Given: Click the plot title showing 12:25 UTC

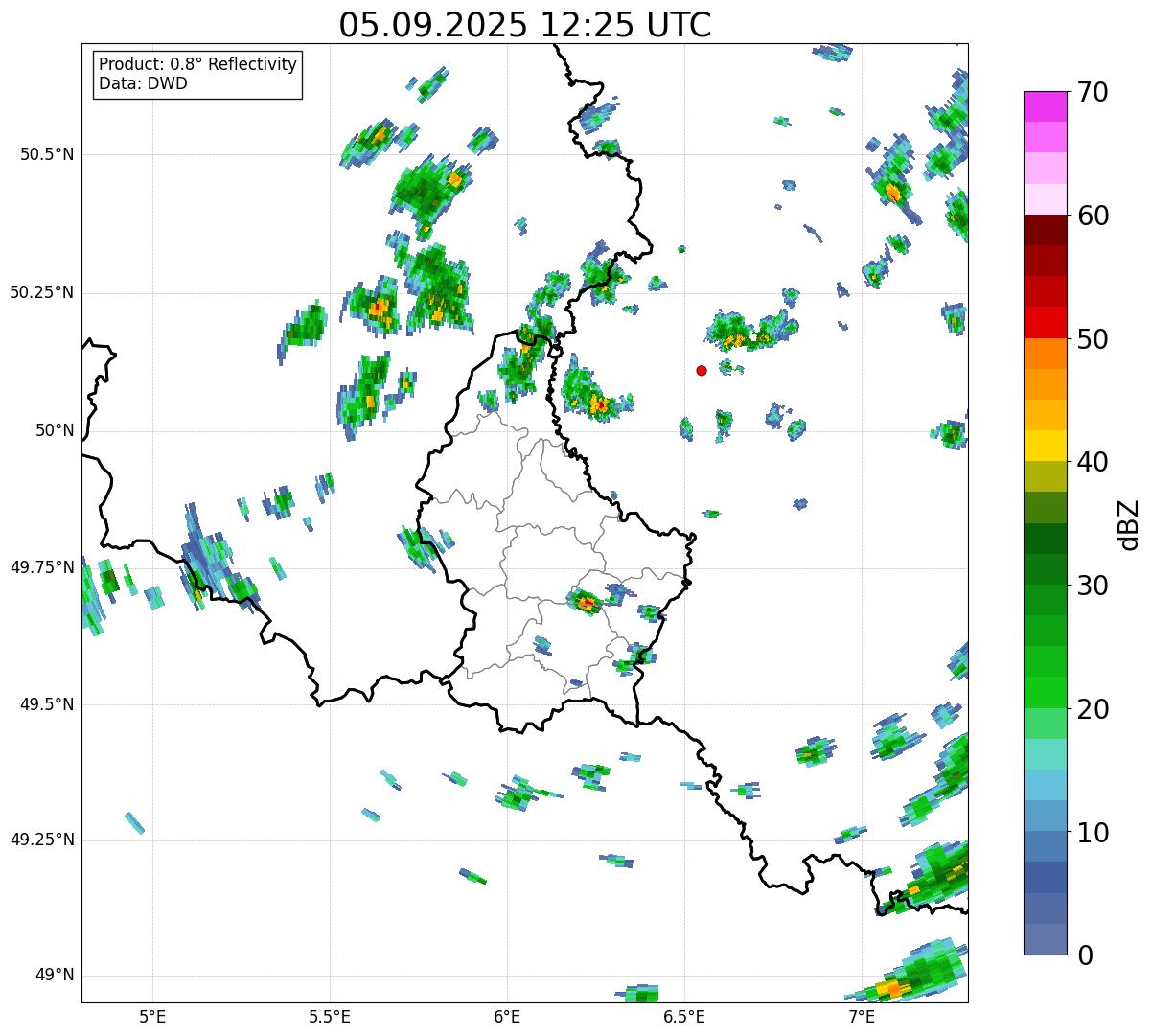Looking at the screenshot, I should (x=524, y=25).
